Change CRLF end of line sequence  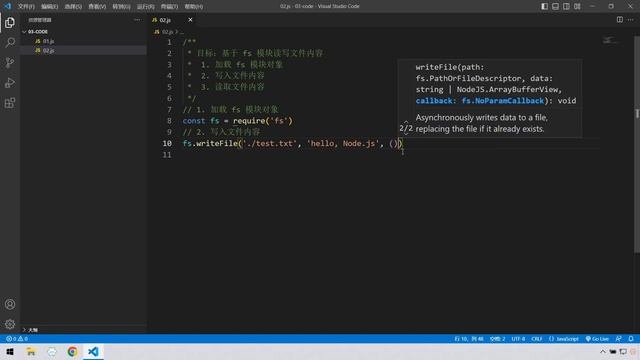coord(537,339)
